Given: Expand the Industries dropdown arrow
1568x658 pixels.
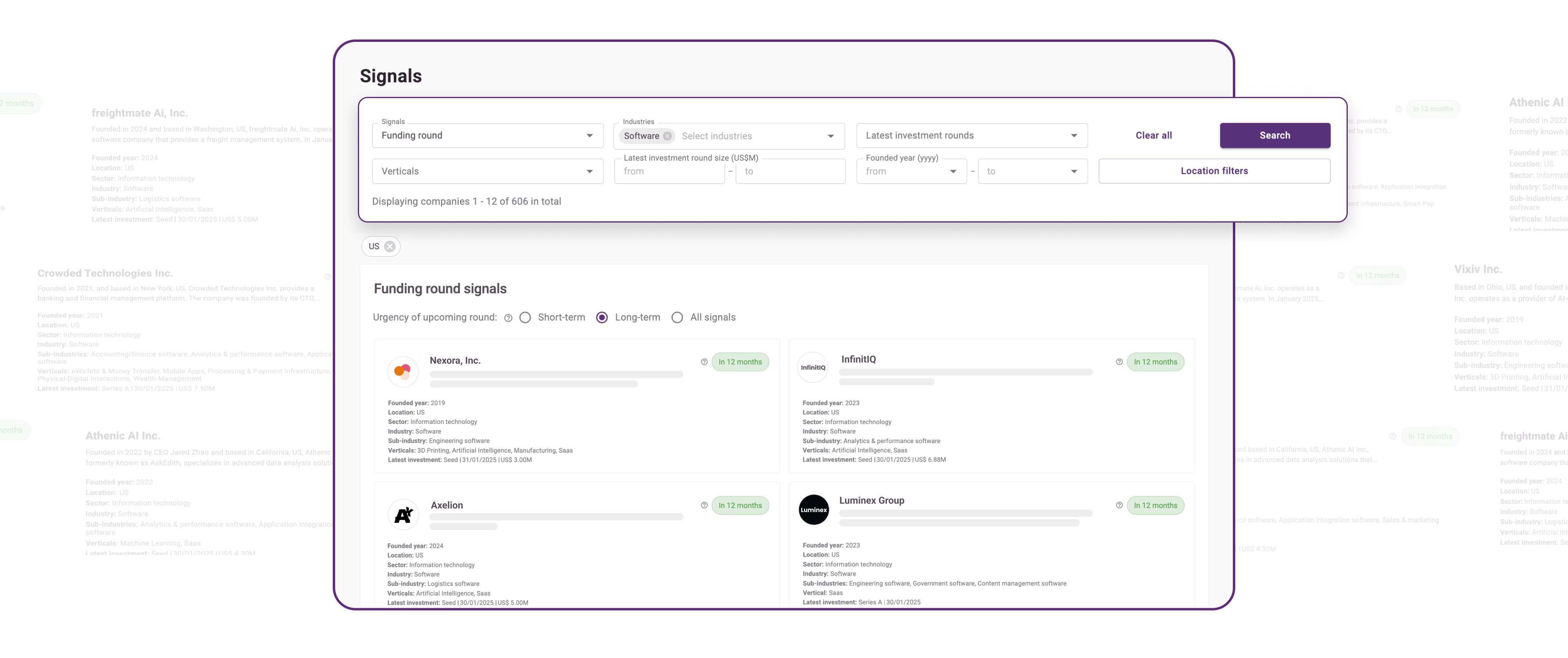Looking at the screenshot, I should tap(831, 136).
